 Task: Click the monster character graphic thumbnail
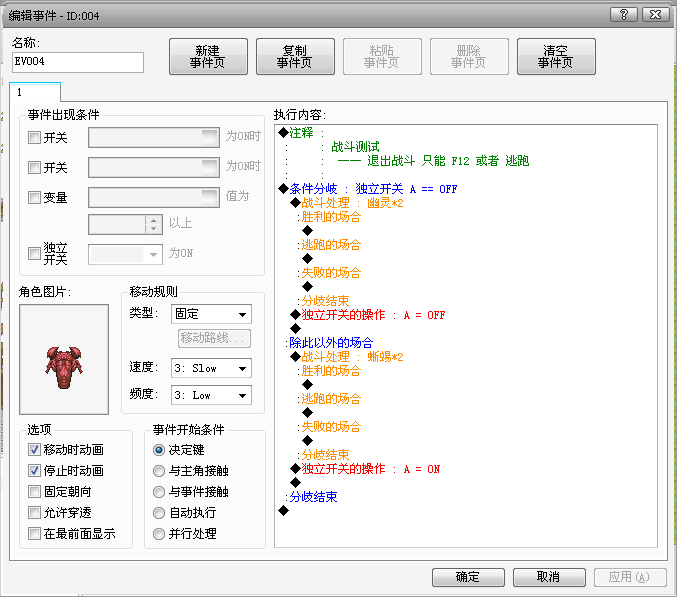[64, 360]
